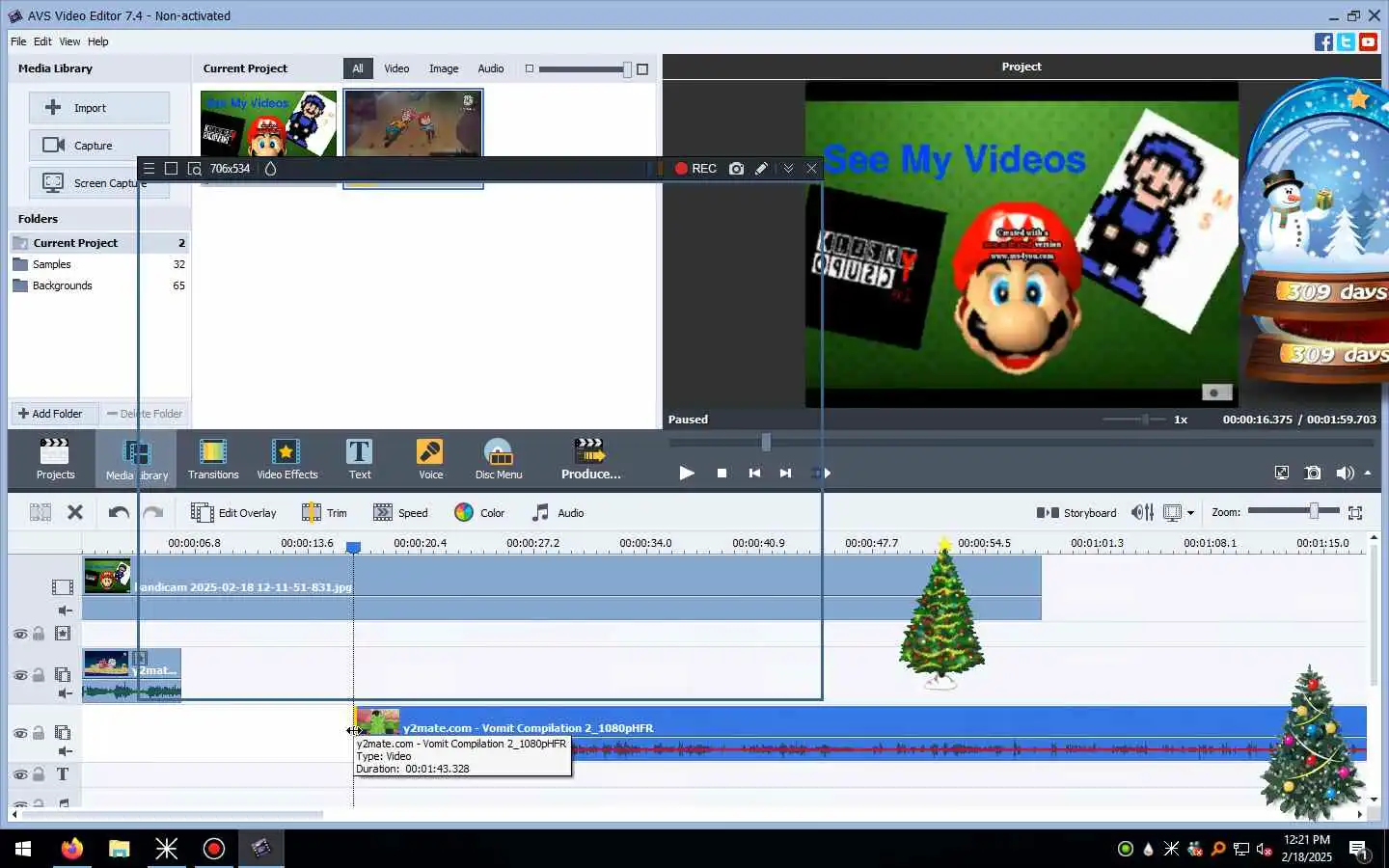1389x868 pixels.
Task: Start Bandicam REC recording
Action: [695, 168]
